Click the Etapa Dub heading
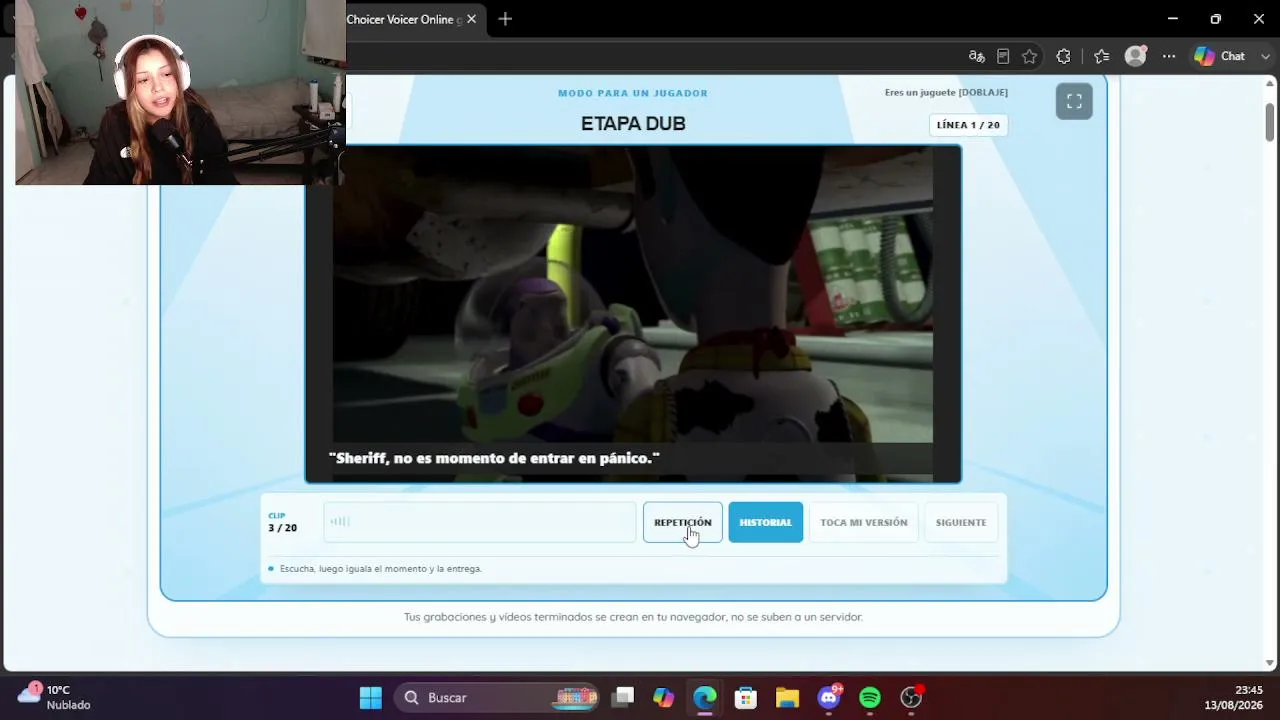This screenshot has width=1280, height=720. 633,124
